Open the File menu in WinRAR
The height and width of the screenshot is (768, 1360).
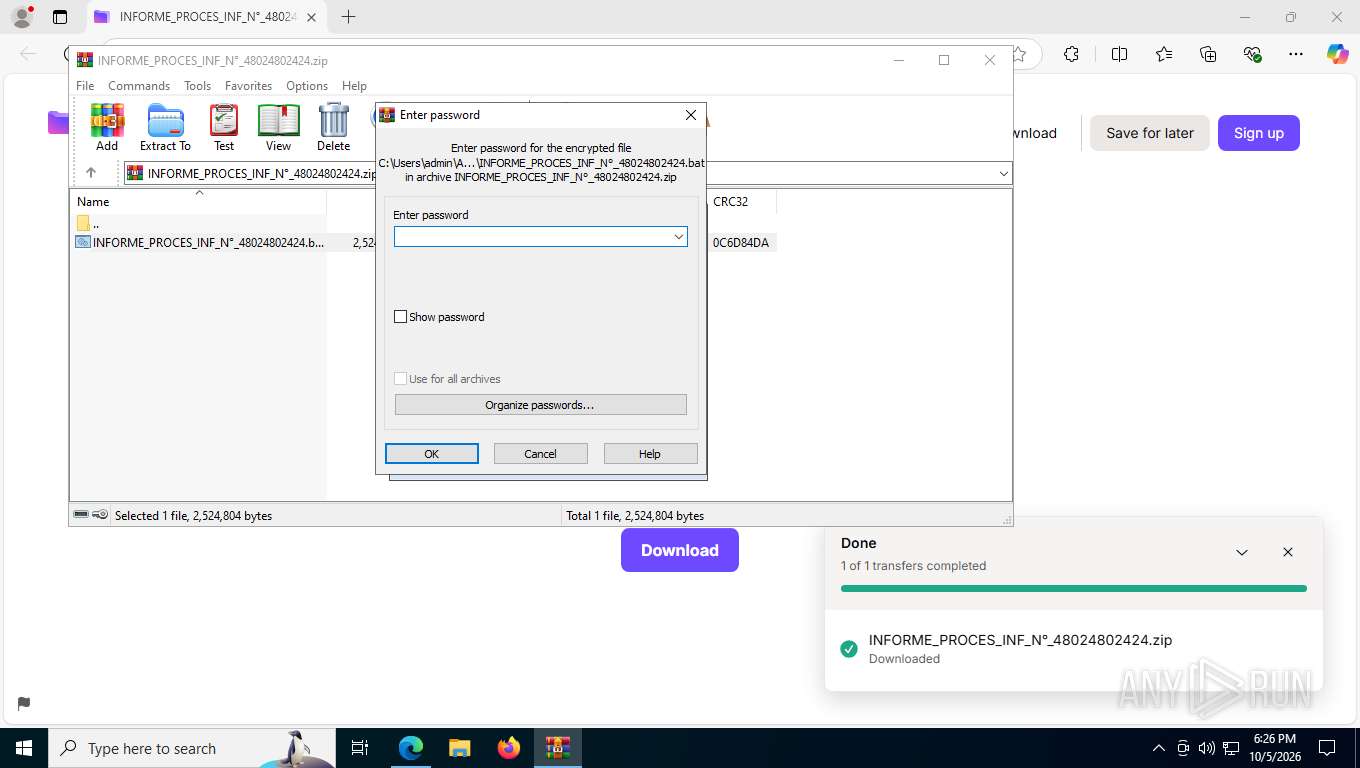click(x=85, y=86)
